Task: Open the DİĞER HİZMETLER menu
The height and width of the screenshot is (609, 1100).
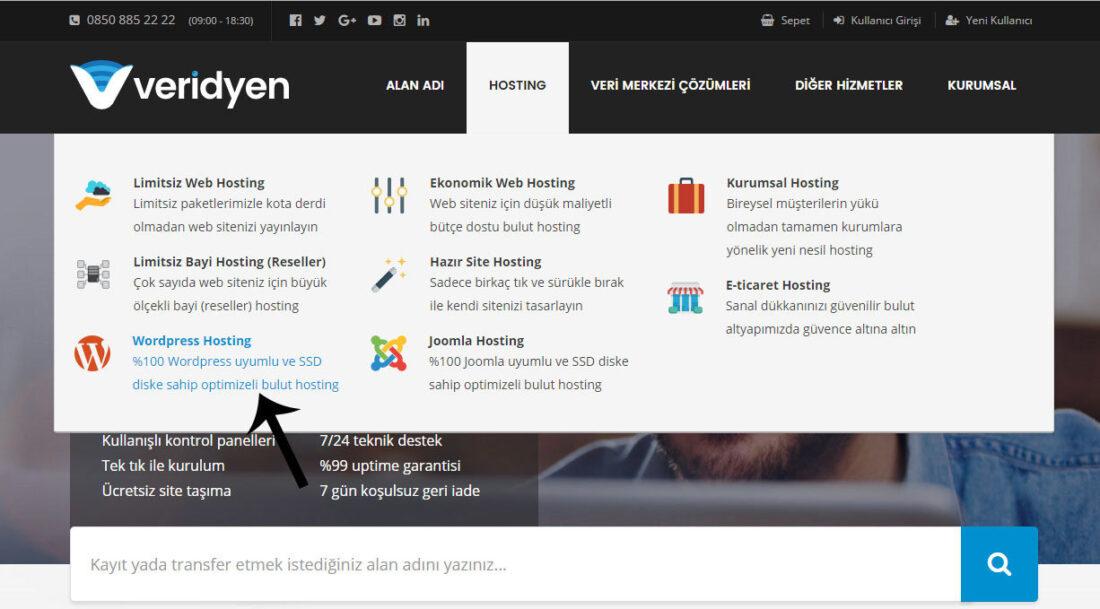Action: (849, 85)
